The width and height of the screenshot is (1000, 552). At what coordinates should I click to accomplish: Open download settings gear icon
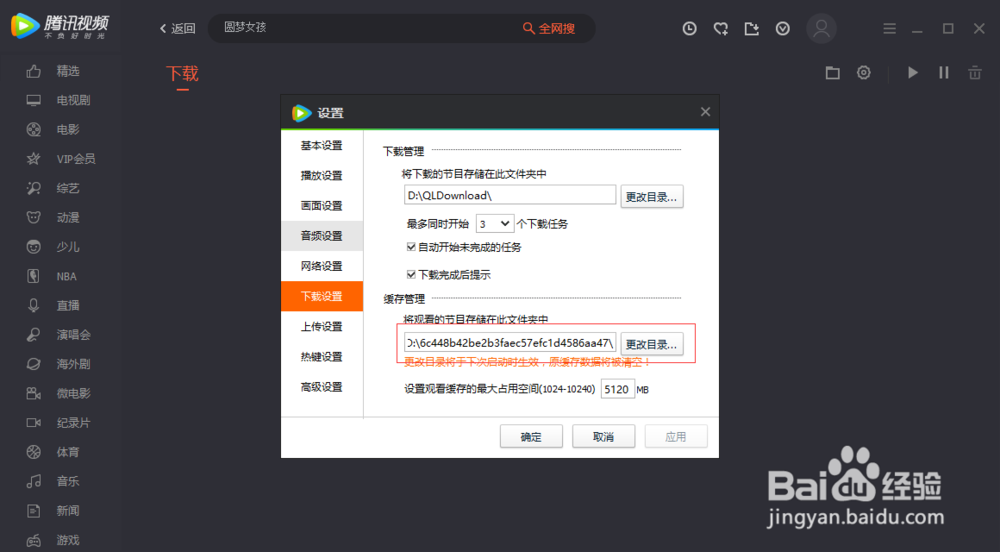[864, 73]
